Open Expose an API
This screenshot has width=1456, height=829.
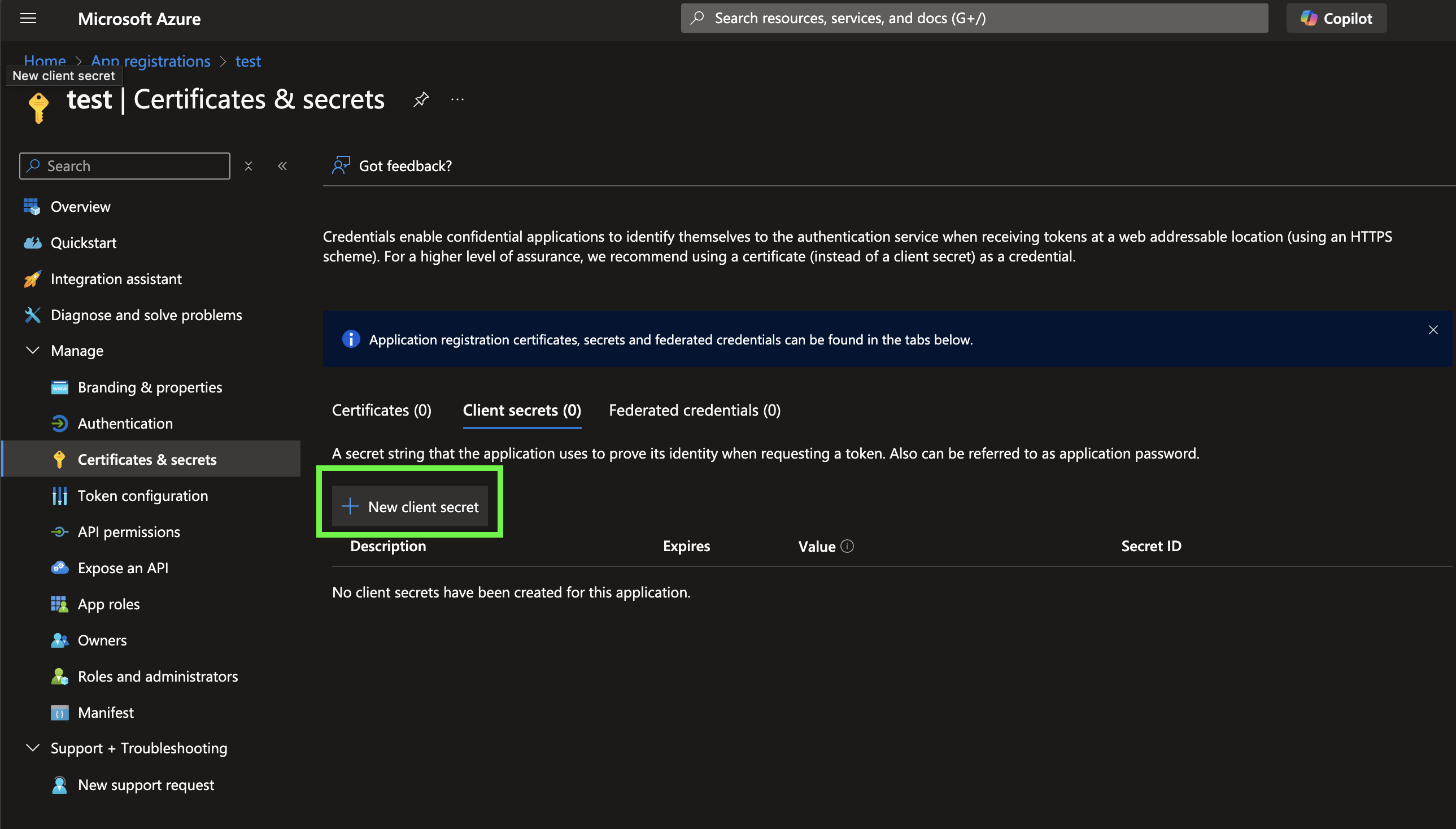pyautogui.click(x=123, y=568)
